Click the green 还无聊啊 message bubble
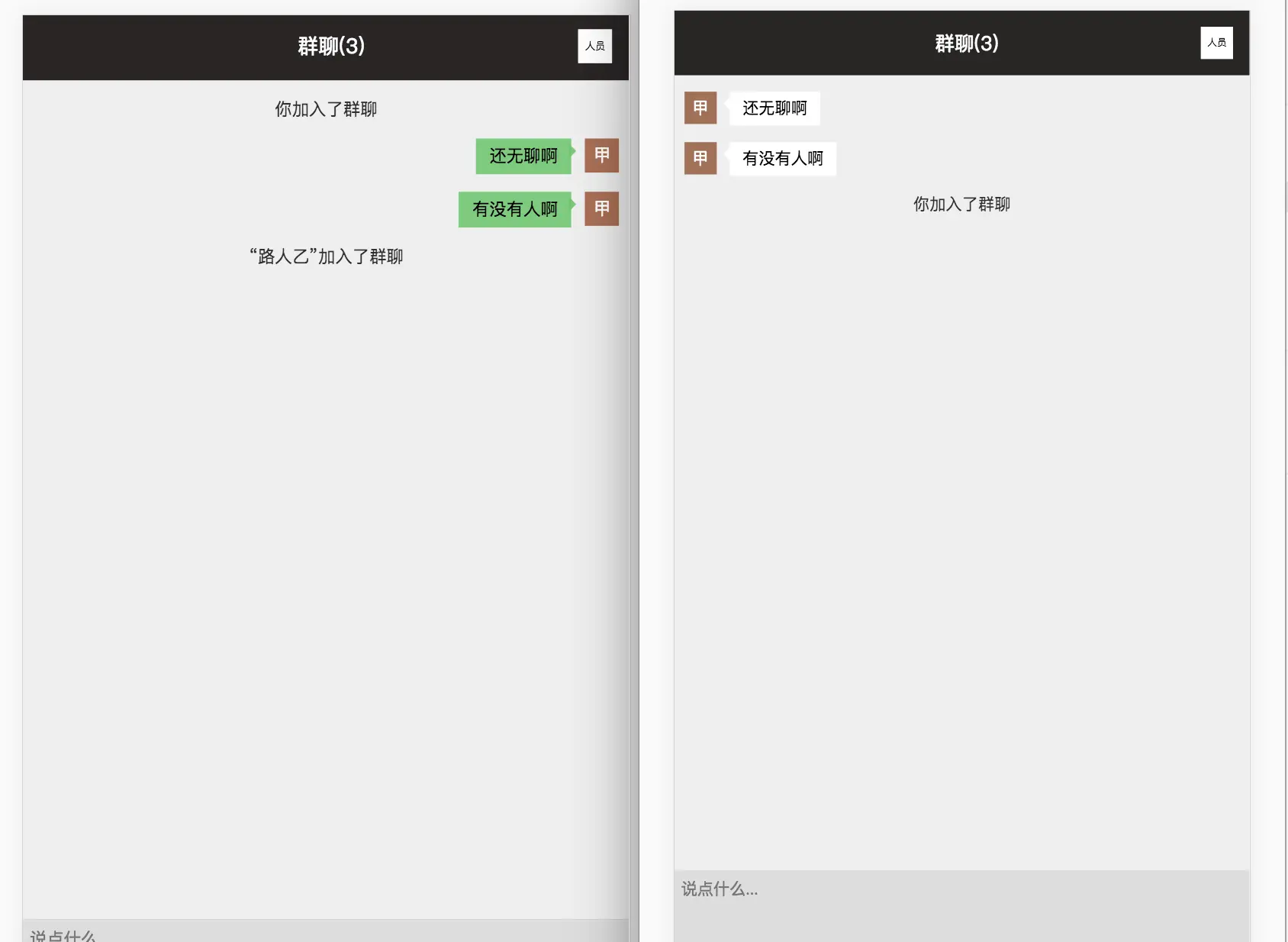This screenshot has height=942, width=1288. coord(523,156)
